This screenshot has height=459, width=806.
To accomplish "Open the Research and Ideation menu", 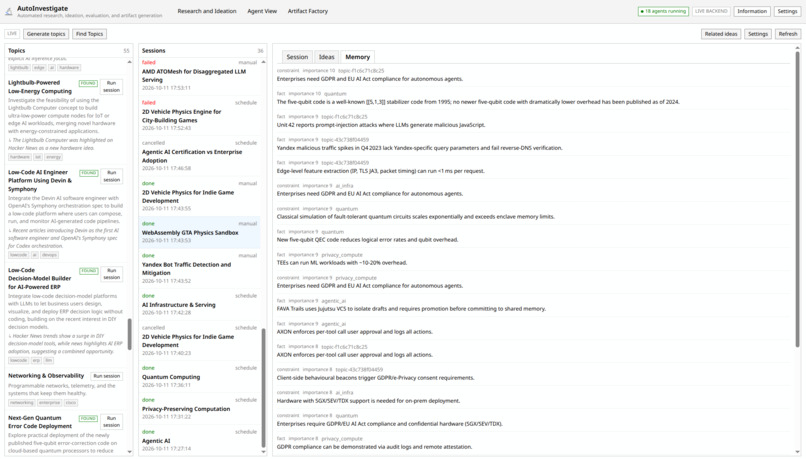I will [207, 11].
